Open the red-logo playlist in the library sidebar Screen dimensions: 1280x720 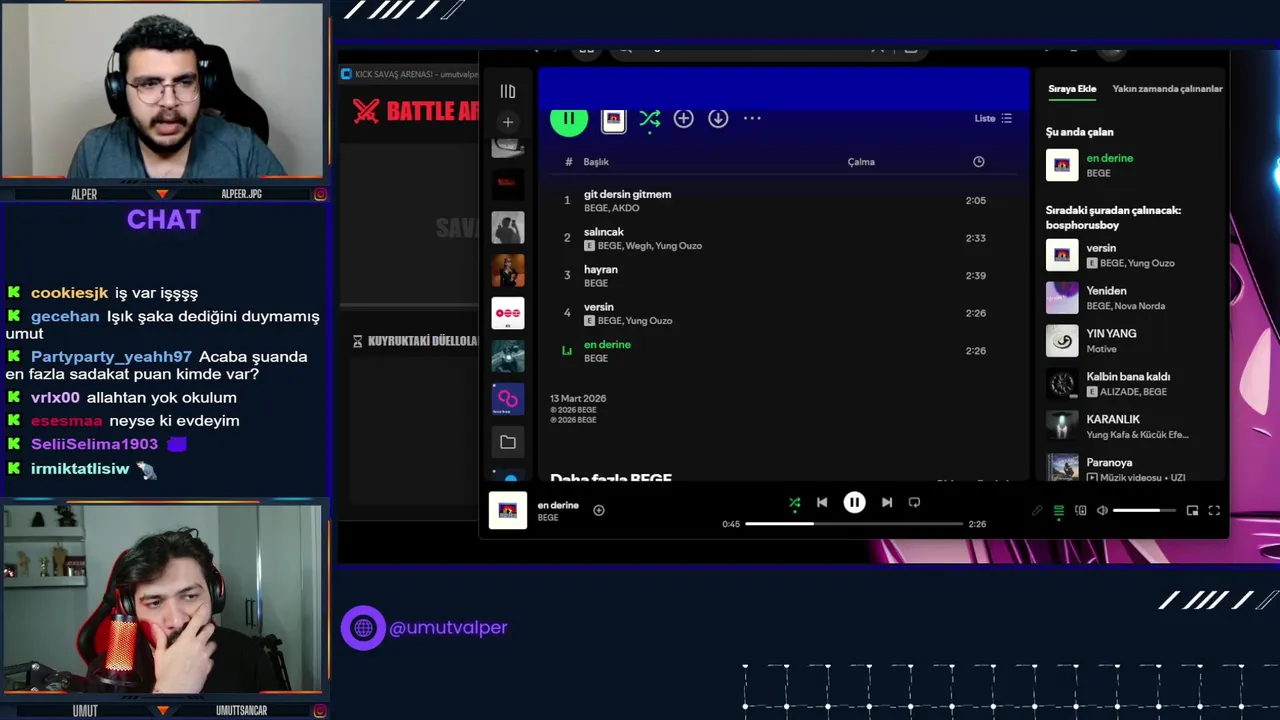point(508,184)
